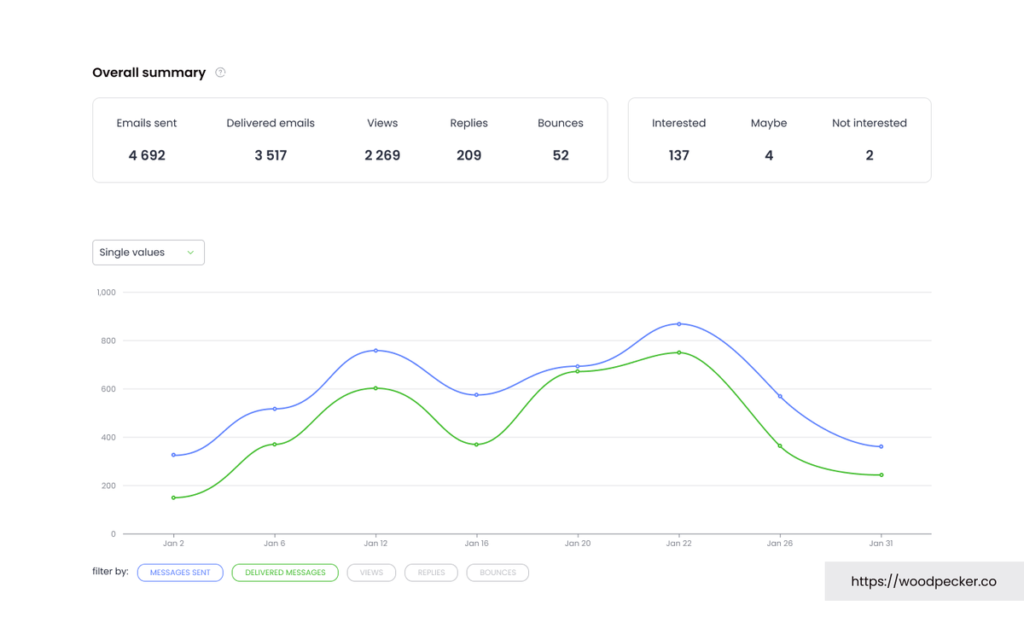The width and height of the screenshot is (1024, 640).
Task: Click the Overall summary heading
Action: coord(149,72)
